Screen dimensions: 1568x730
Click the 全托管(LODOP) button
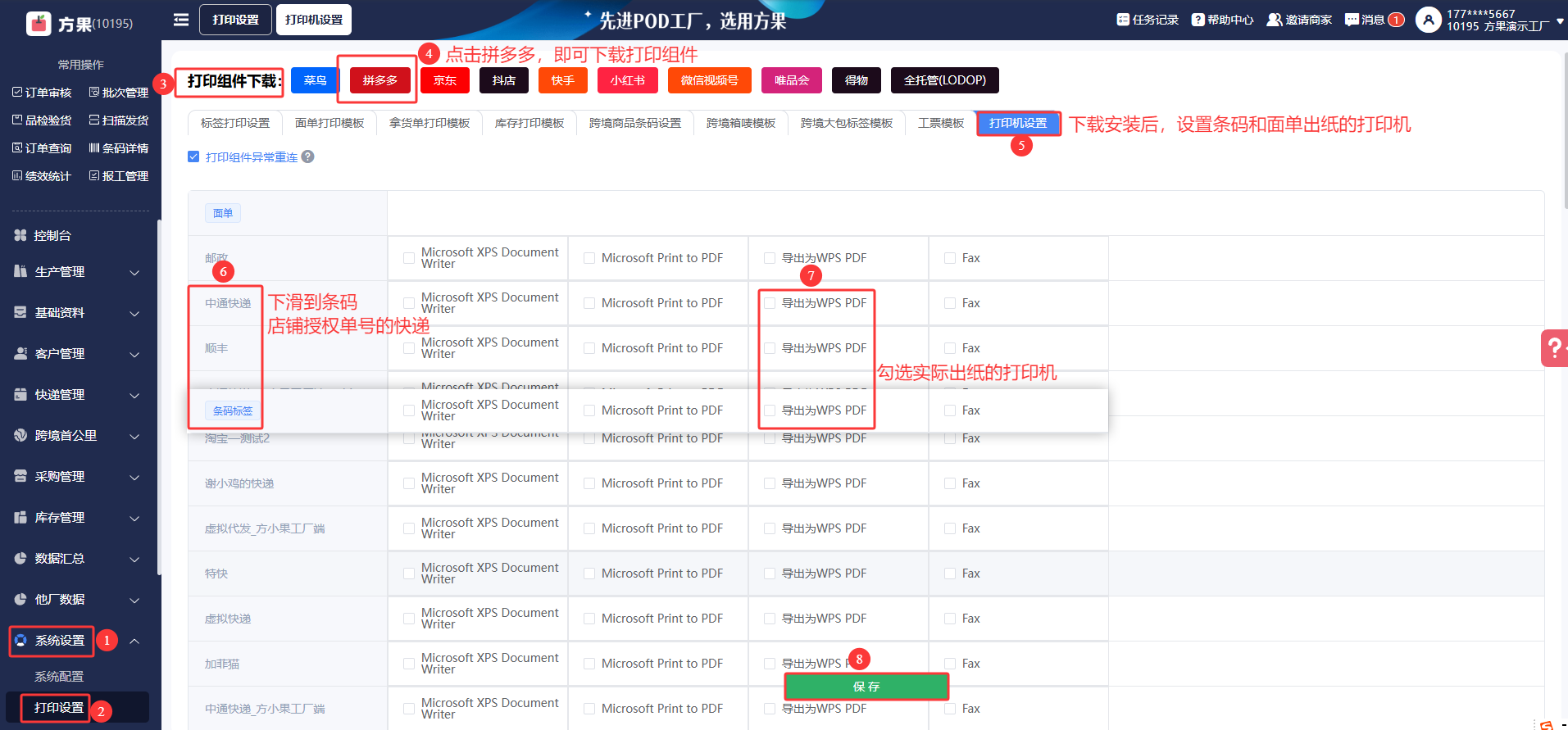[945, 80]
